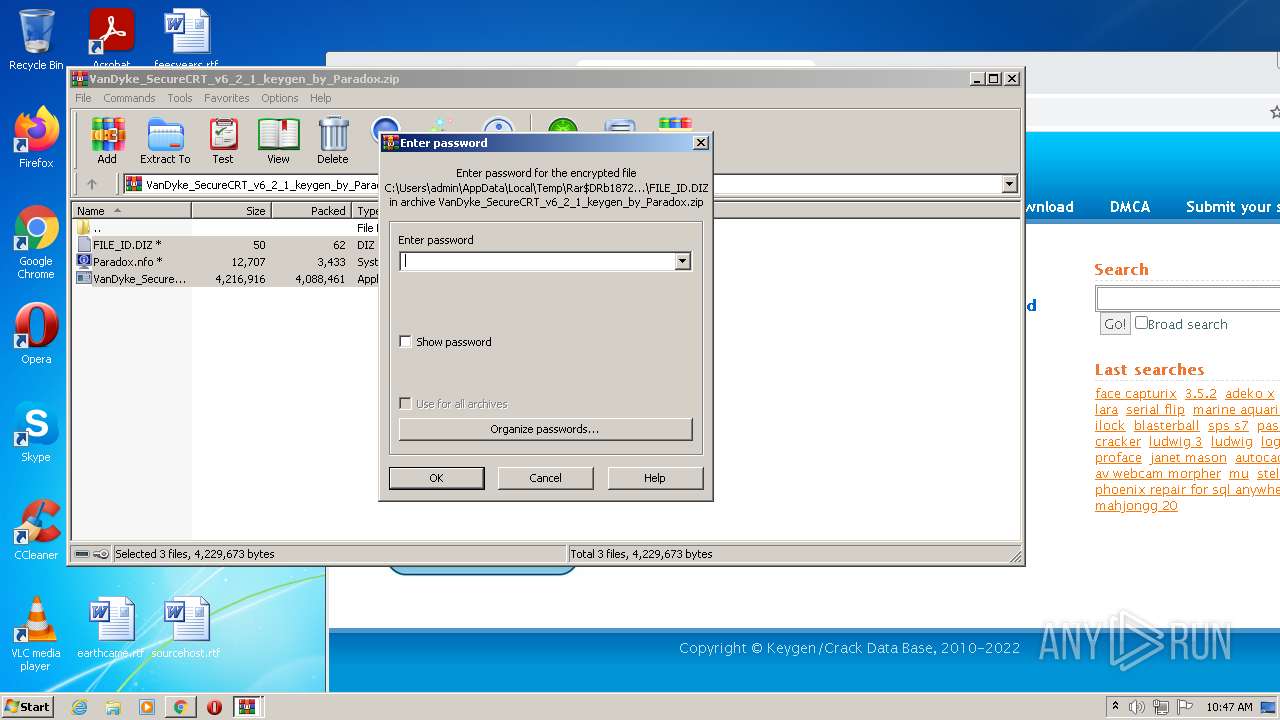This screenshot has height=720, width=1280.
Task: Click the WinRAR taskbar button
Action: [x=248, y=707]
